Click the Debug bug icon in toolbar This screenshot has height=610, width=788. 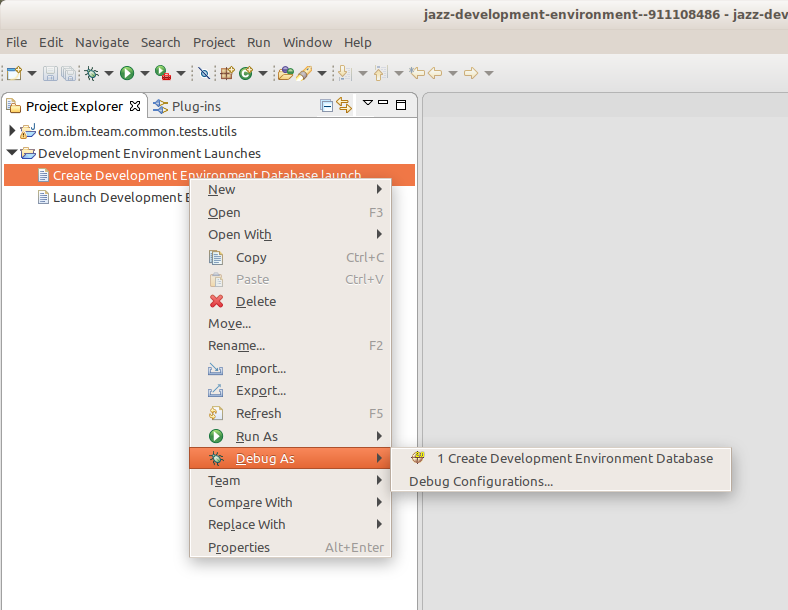(x=91, y=73)
